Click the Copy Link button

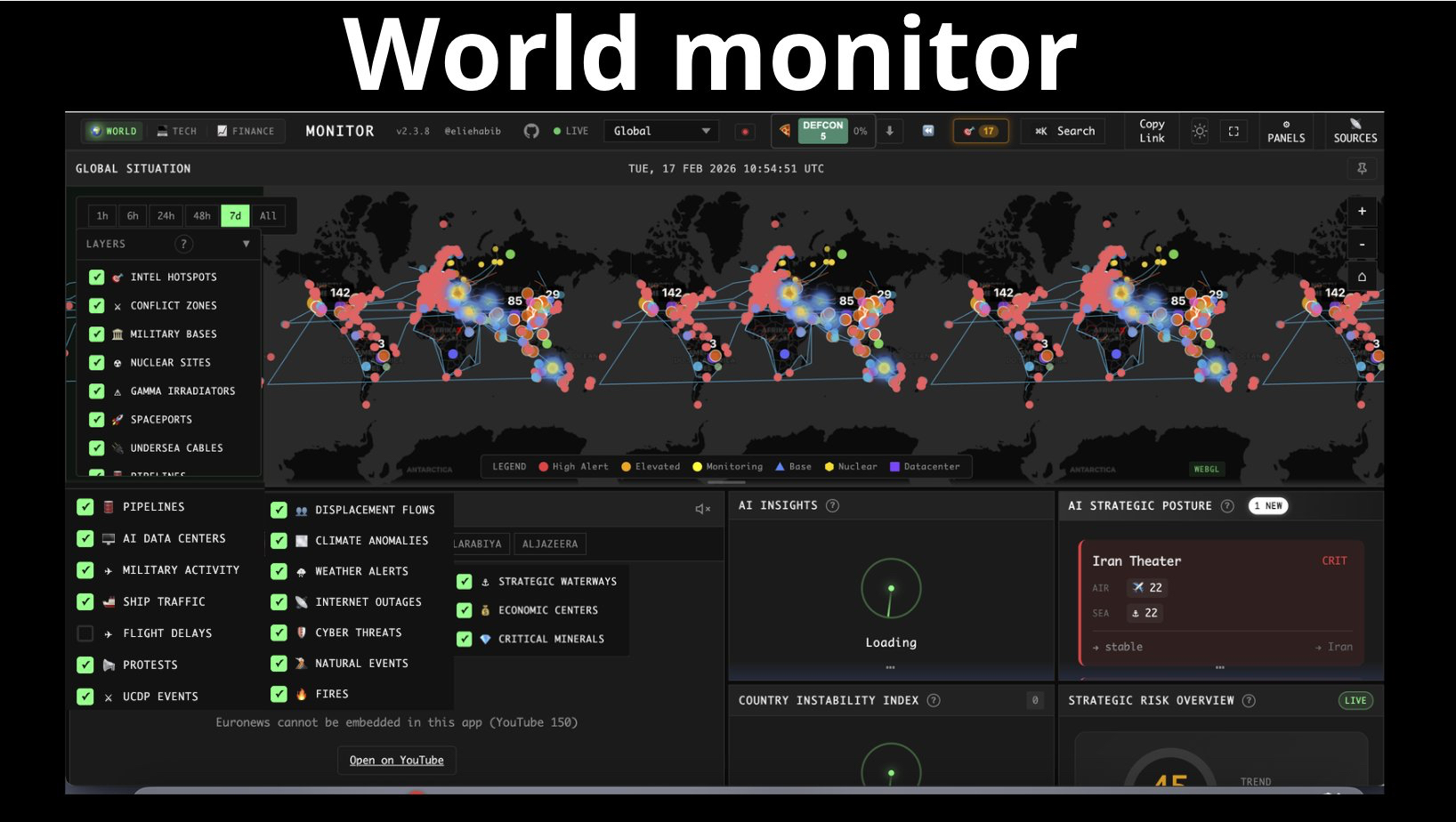click(x=1152, y=131)
